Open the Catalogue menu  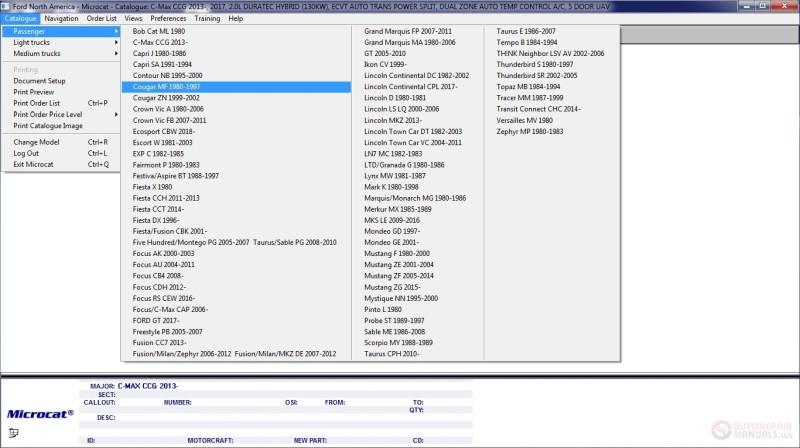20,18
